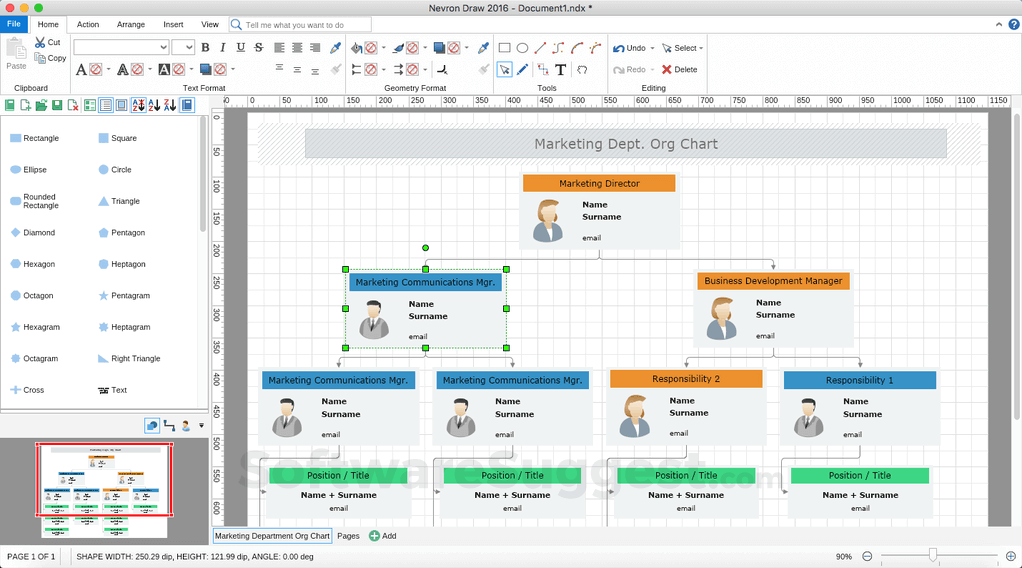Toggle Italic text formatting
The height and width of the screenshot is (568, 1022).
(222, 48)
